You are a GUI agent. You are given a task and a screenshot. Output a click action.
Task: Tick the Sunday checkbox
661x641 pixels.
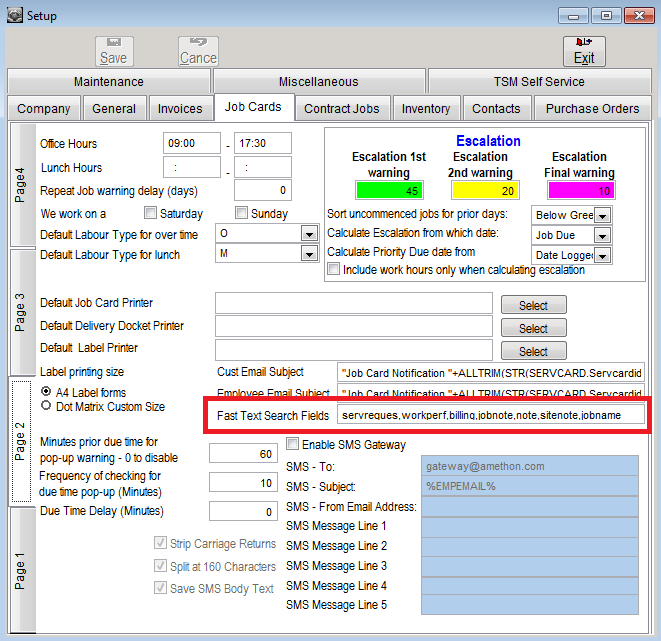coord(242,213)
